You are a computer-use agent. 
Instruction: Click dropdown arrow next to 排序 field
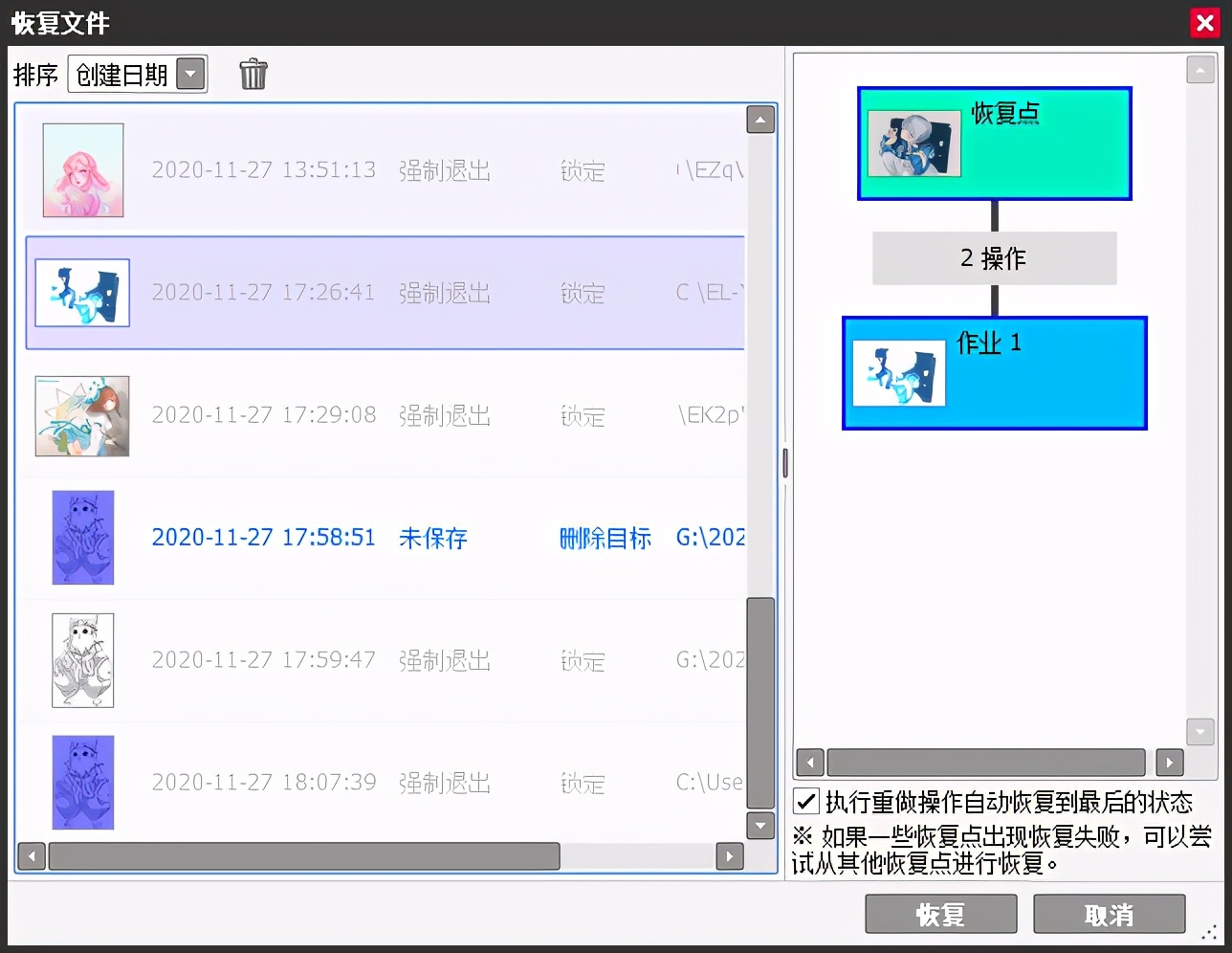[x=190, y=74]
